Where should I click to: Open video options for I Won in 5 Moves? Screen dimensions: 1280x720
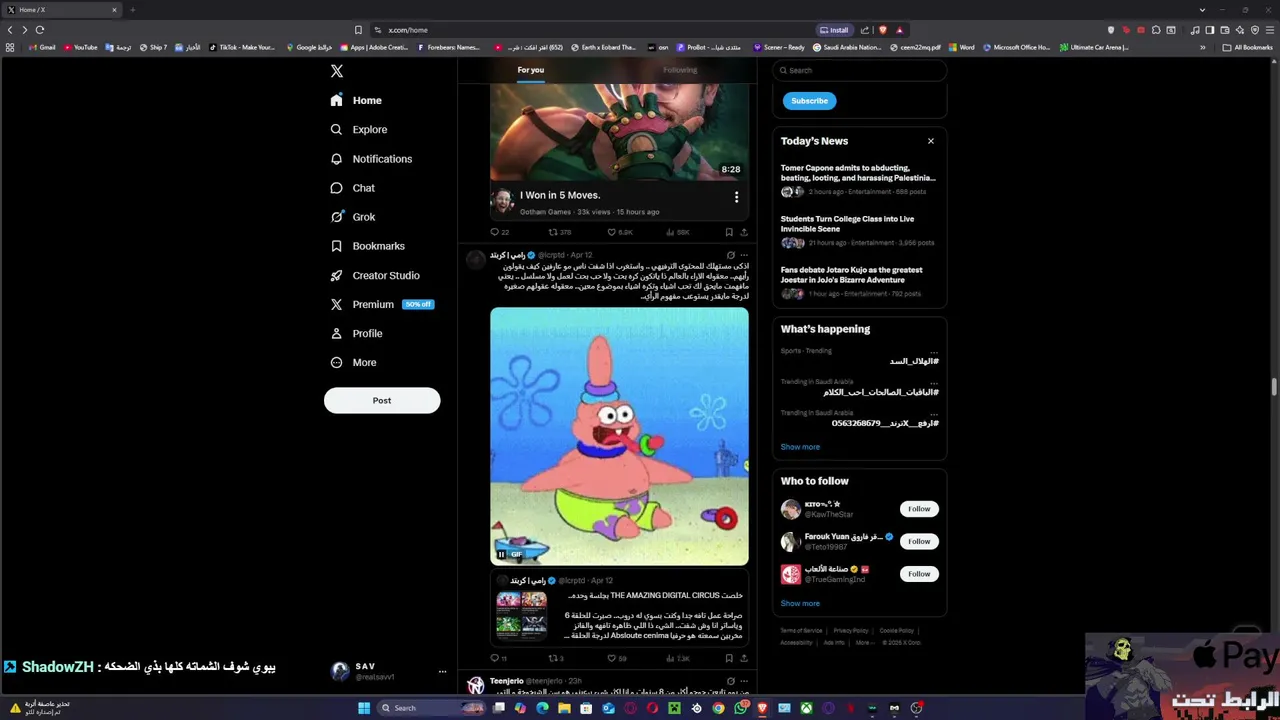tap(736, 198)
